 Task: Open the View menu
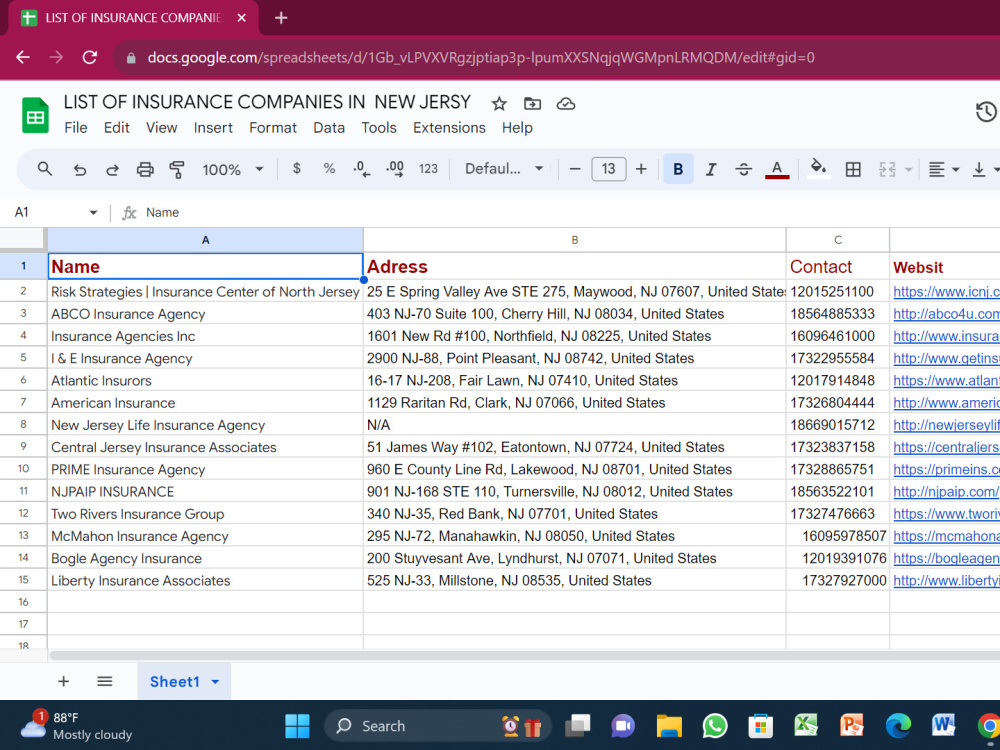[x=161, y=128]
